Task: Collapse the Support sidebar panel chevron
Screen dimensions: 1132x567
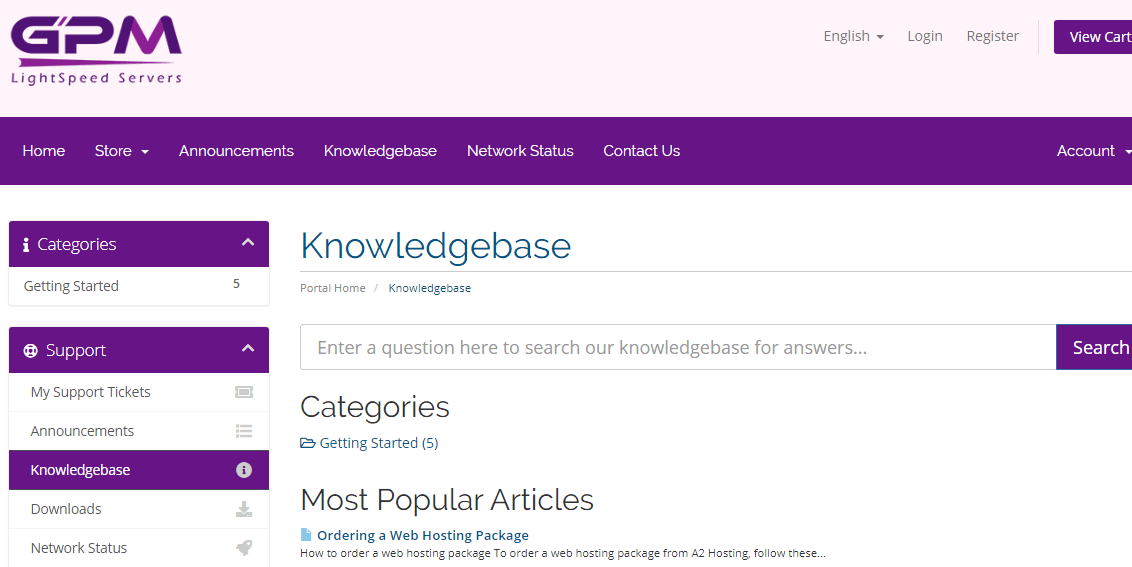Action: 248,348
